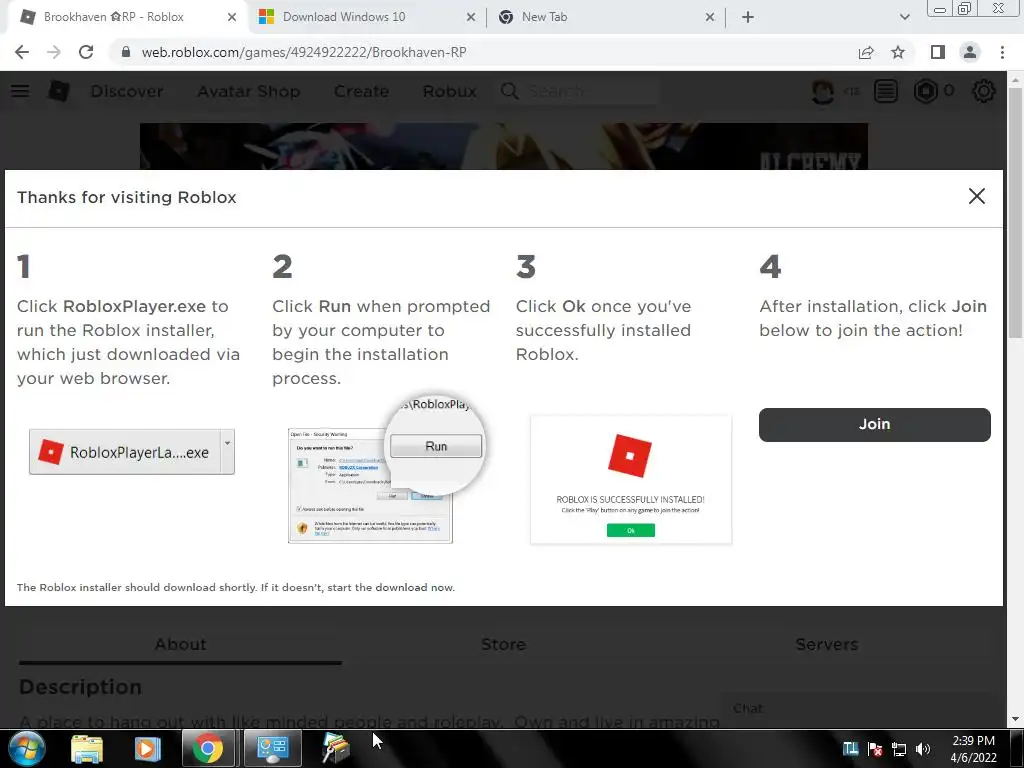Open Create in Roblox navbar
The height and width of the screenshot is (768, 1024).
[x=361, y=91]
